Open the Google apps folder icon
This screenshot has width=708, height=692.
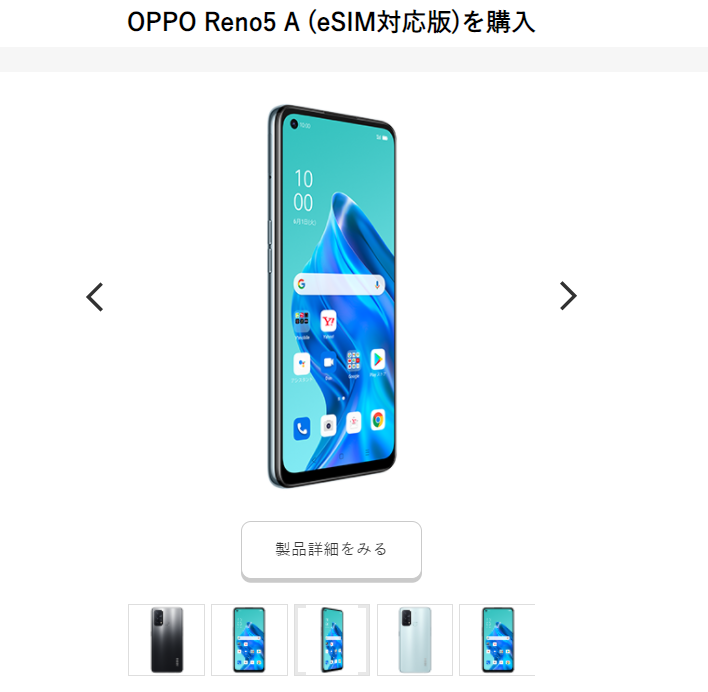(x=354, y=362)
